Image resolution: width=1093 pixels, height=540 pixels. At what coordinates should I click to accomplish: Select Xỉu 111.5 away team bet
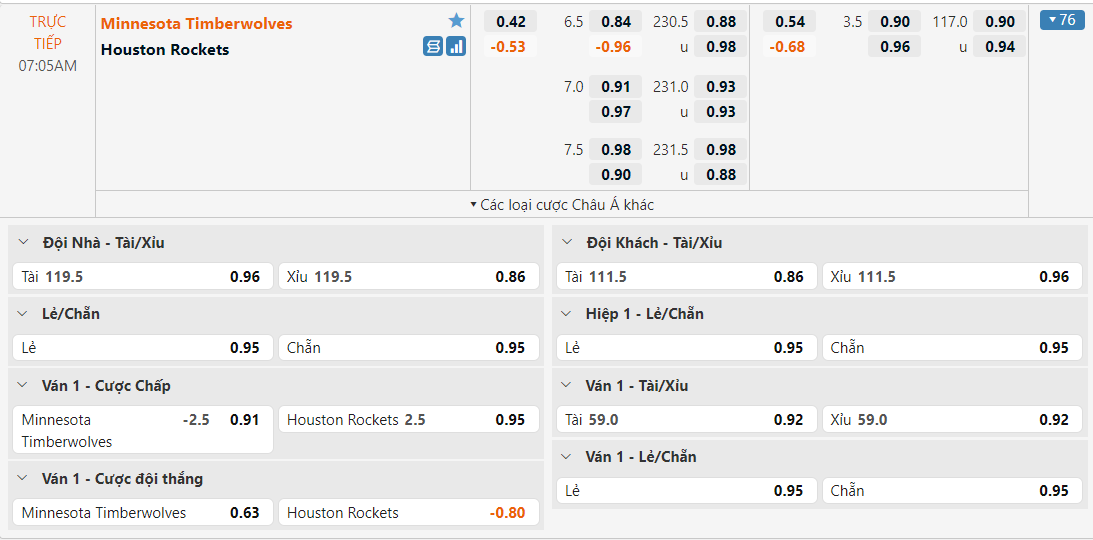(952, 277)
